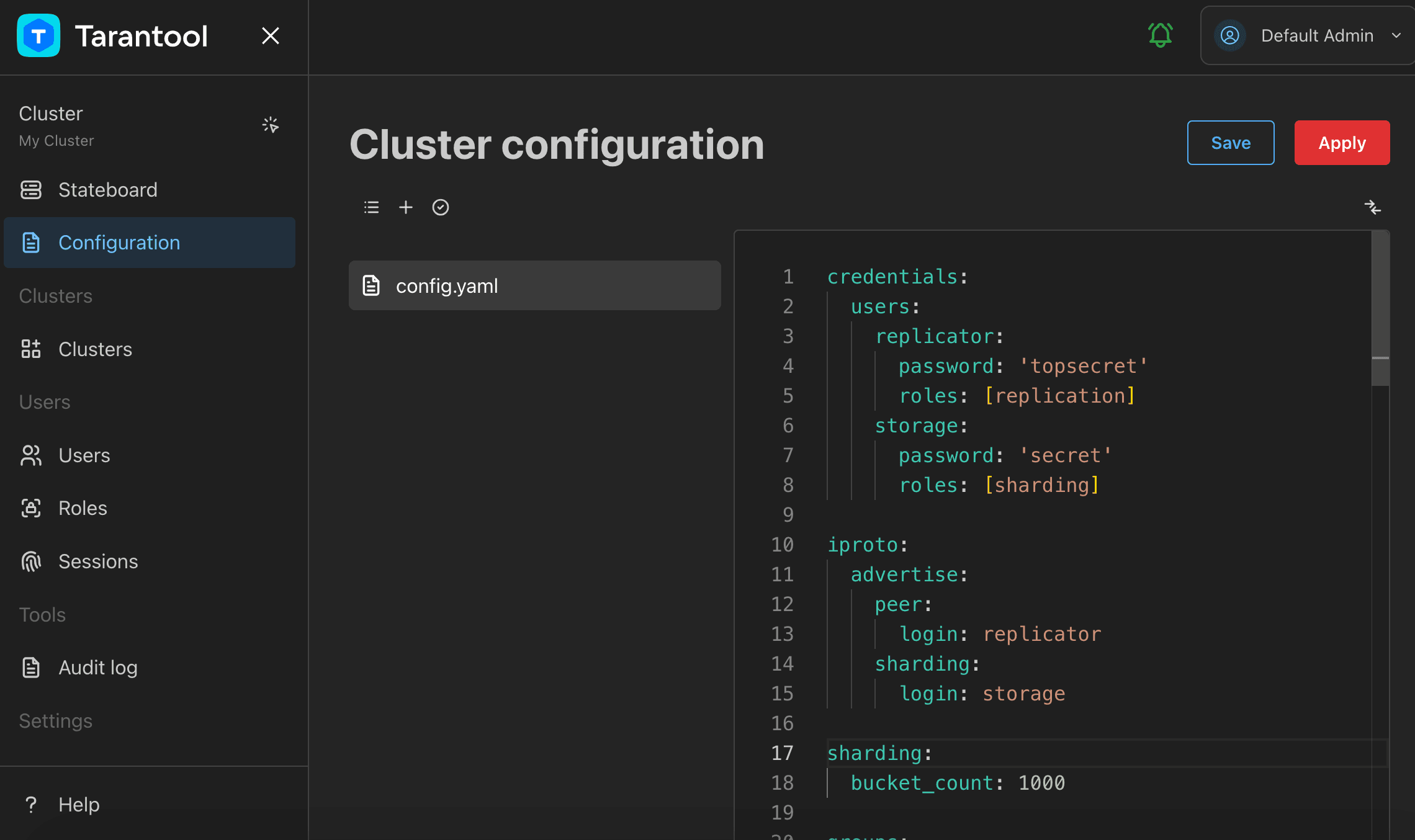Click the user avatar icon
1415x840 pixels.
tap(1229, 35)
